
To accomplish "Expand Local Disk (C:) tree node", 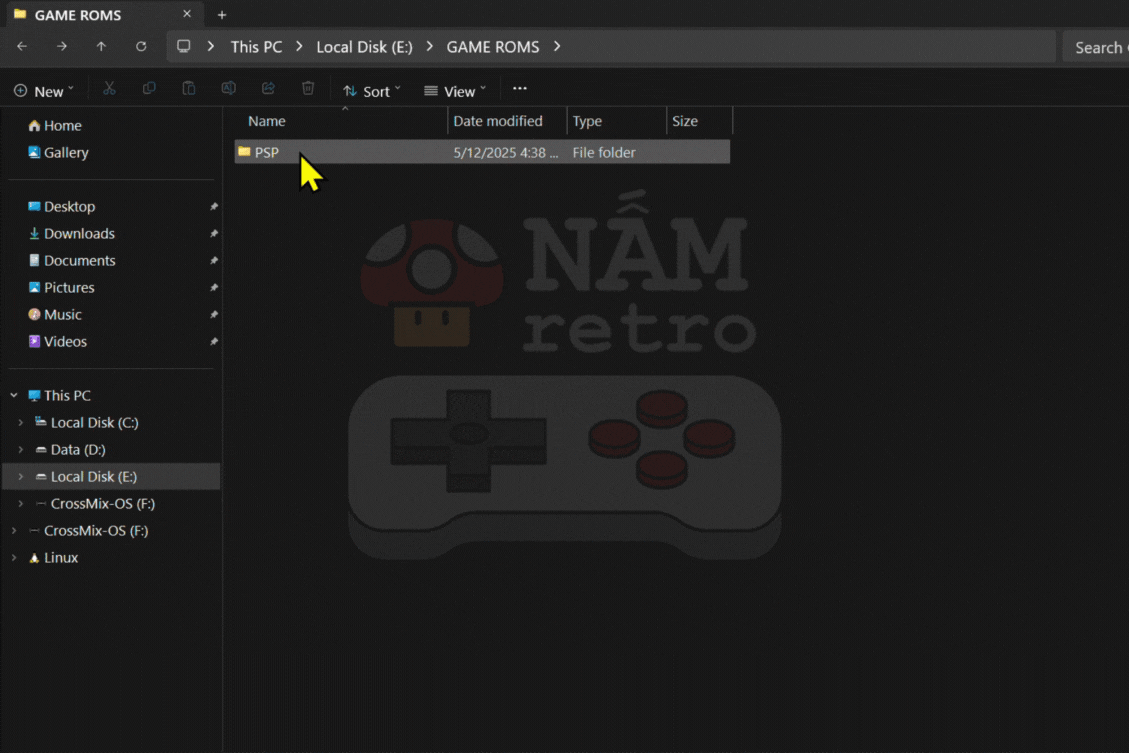I will tap(21, 423).
